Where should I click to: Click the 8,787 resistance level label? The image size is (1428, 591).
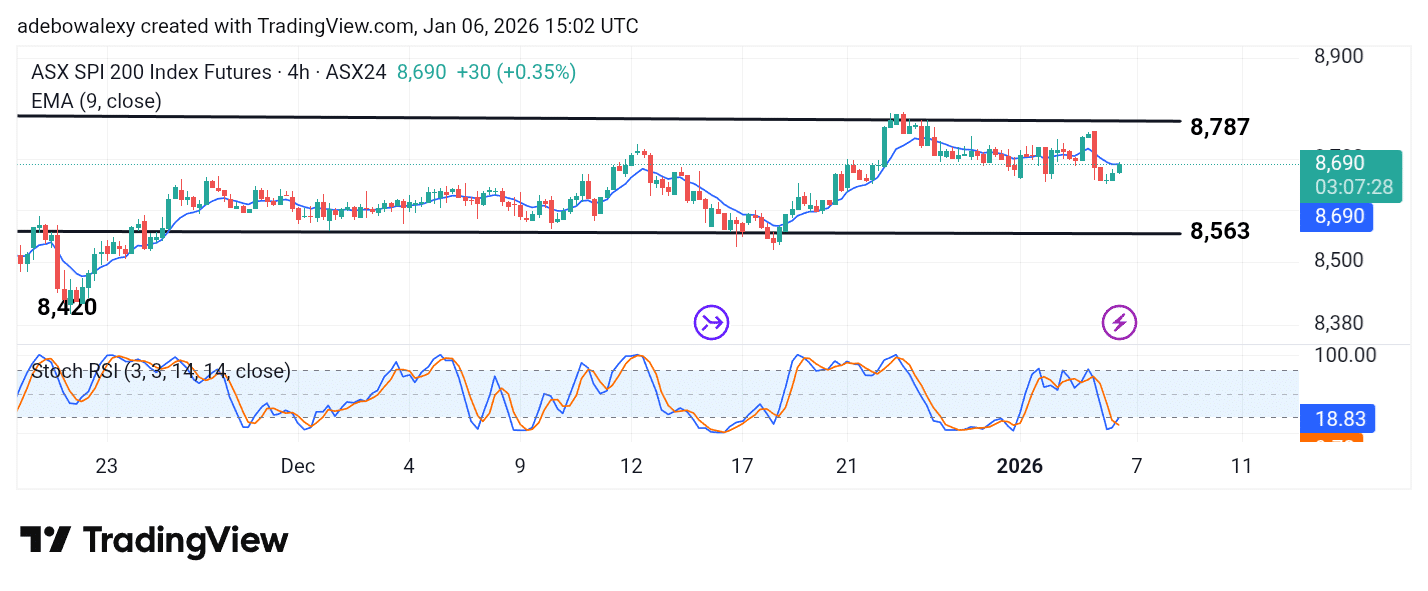coord(1218,128)
